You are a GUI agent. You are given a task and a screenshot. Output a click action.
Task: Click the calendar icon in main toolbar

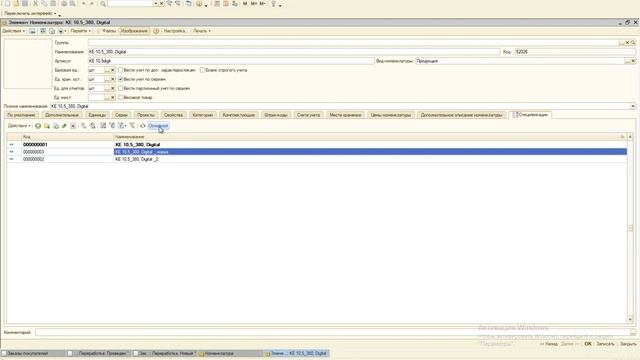coord(226,3)
